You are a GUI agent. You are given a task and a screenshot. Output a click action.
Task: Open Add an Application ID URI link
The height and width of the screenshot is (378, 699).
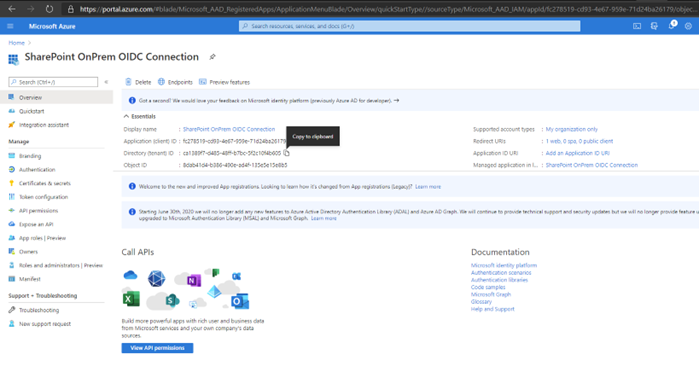tap(577, 153)
